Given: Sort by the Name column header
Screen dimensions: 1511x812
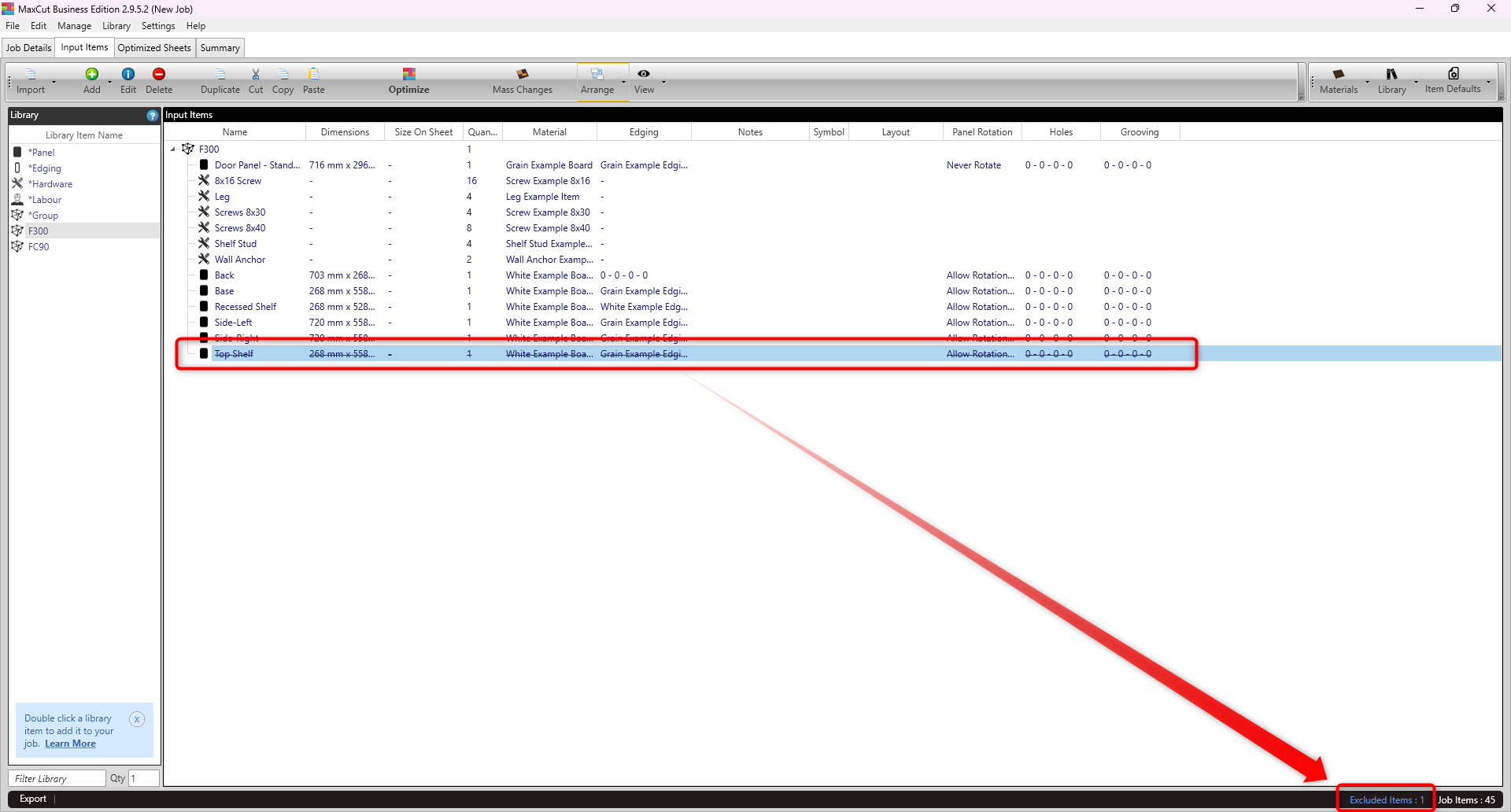Looking at the screenshot, I should point(235,132).
